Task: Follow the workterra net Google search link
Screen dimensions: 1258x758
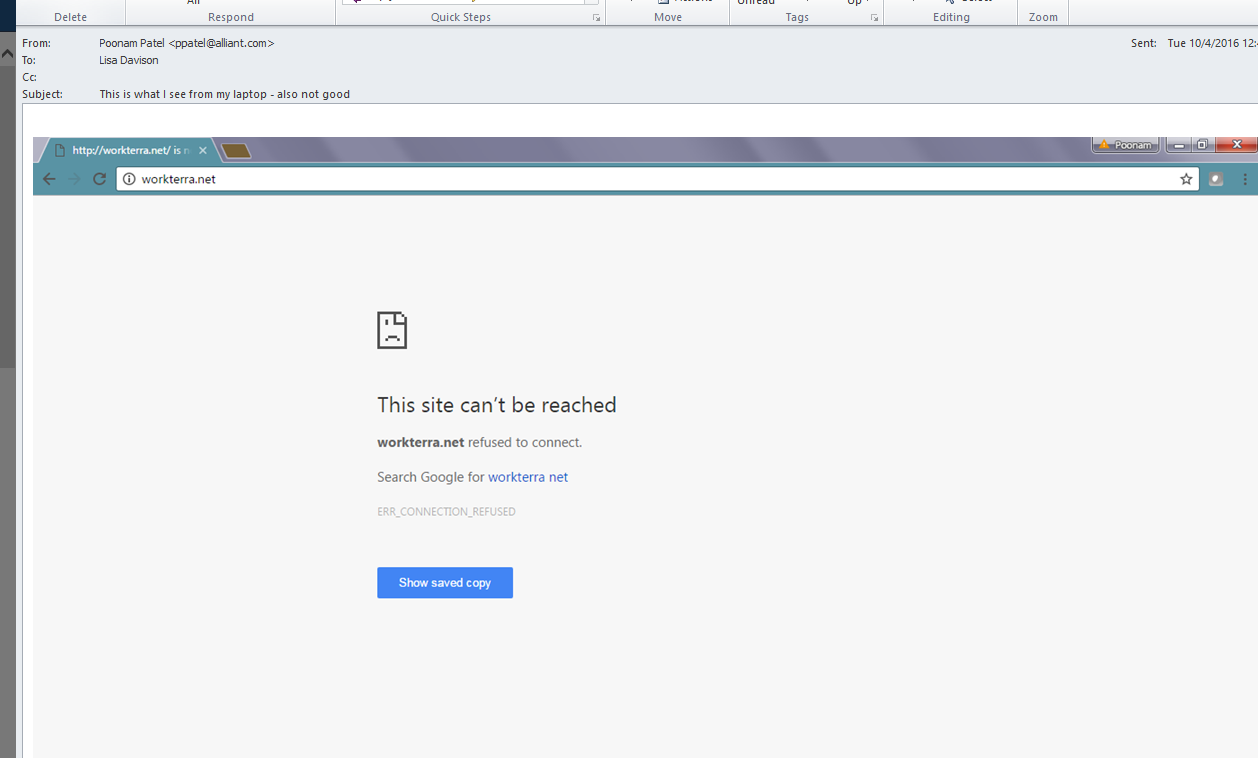Action: [x=528, y=477]
